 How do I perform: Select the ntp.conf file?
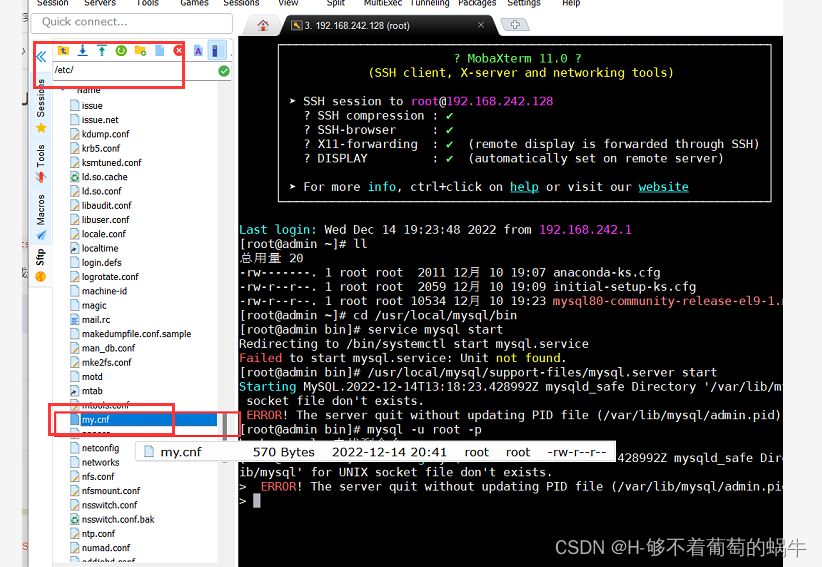pos(98,533)
